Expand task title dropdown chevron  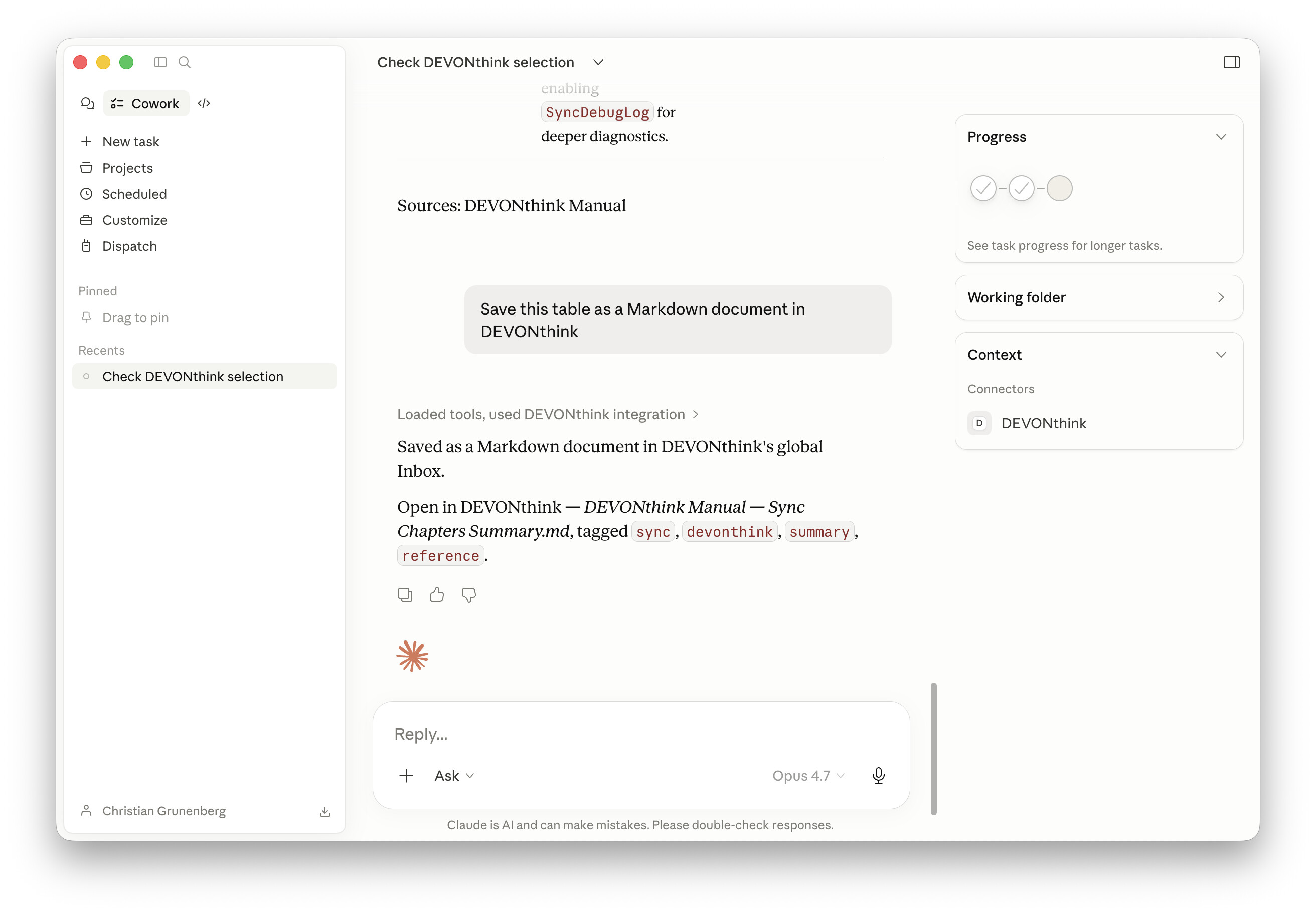598,62
